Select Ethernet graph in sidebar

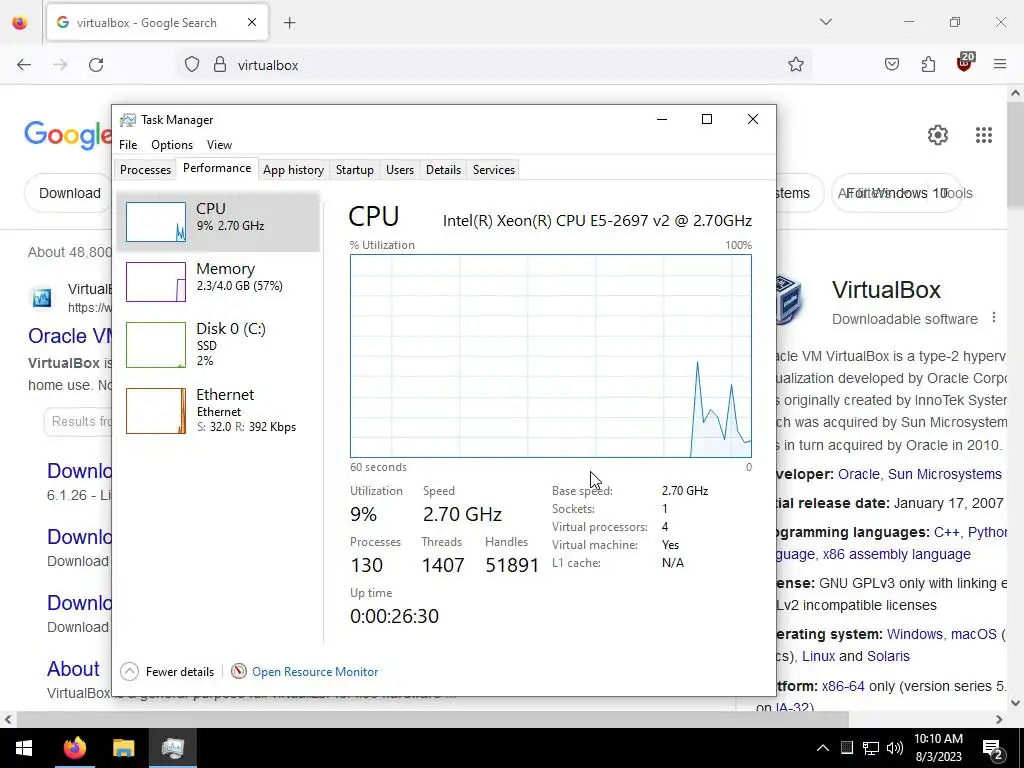tap(218, 411)
